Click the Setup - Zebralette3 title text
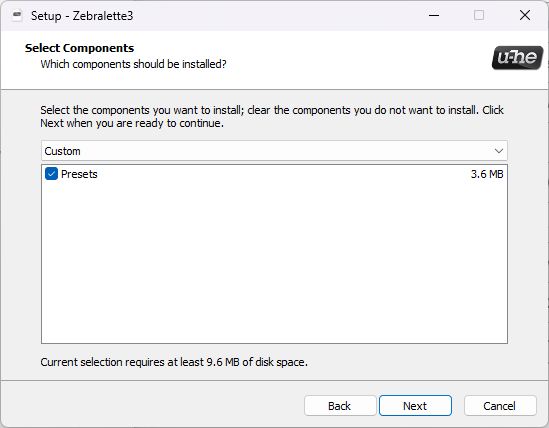This screenshot has height=428, width=549. (x=82, y=16)
